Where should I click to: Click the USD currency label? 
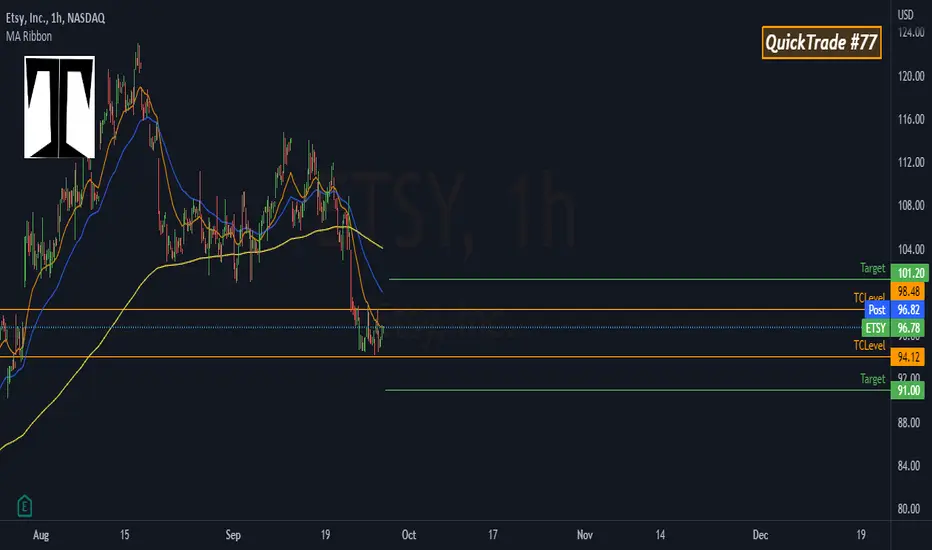coord(905,14)
